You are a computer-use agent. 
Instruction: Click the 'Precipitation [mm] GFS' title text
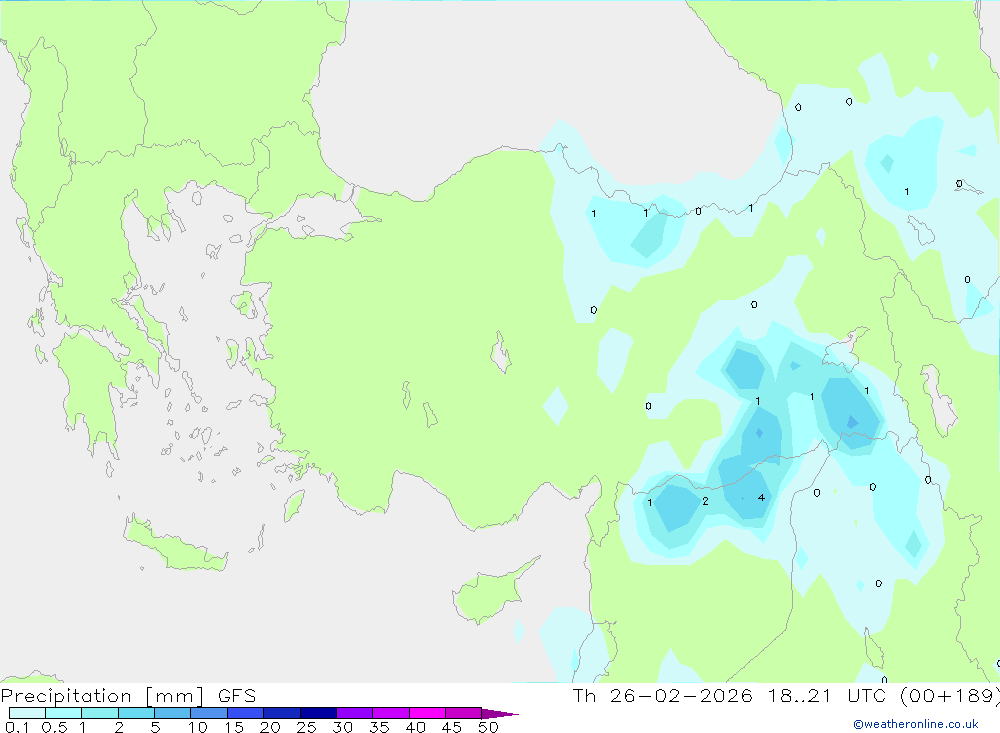(128, 695)
